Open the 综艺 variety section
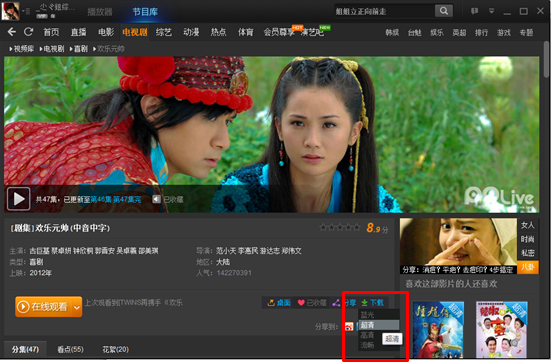Image resolution: width=551 pixels, height=362 pixels. tap(164, 32)
